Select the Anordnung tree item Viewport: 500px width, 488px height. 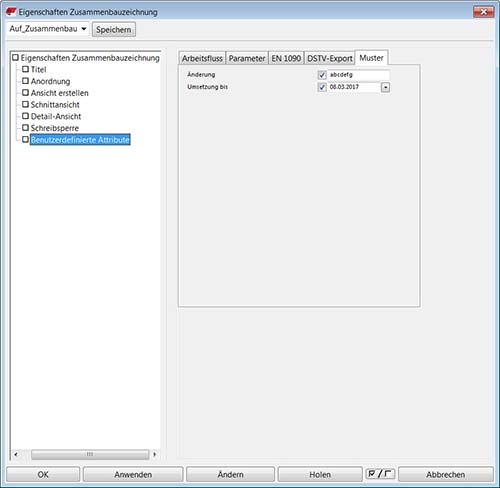pyautogui.click(x=50, y=81)
